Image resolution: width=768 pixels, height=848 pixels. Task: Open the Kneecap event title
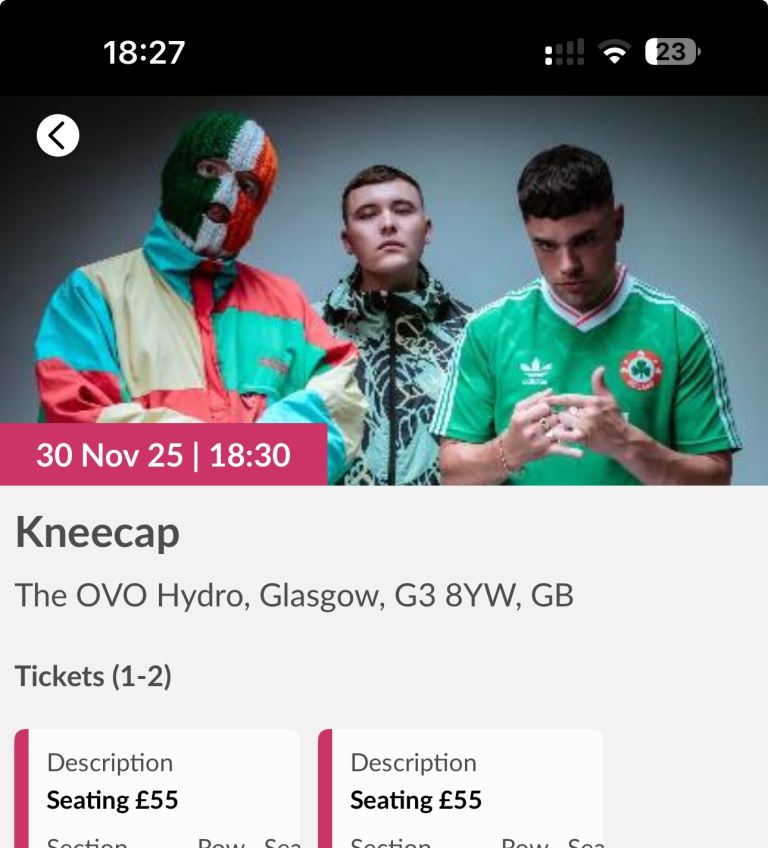click(97, 533)
